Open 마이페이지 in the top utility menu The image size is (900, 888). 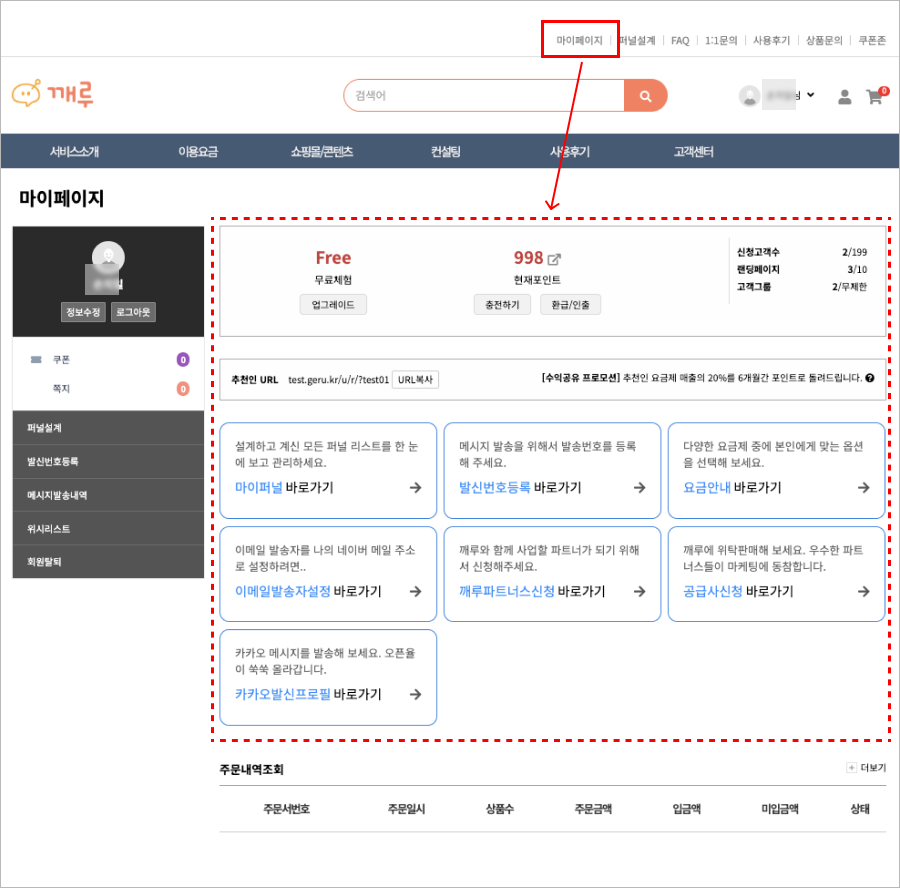(579, 41)
